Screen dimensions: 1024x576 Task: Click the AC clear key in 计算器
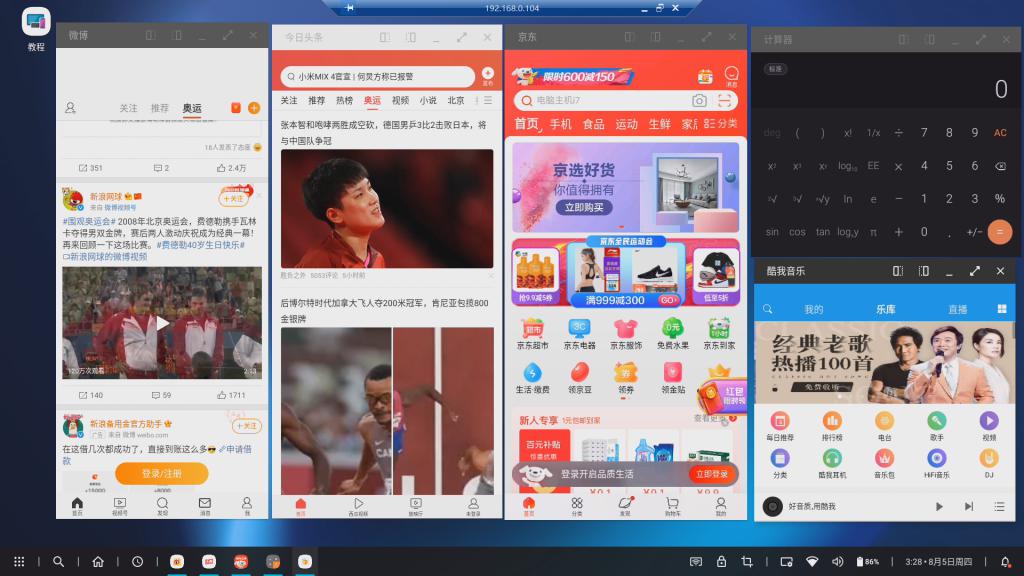1000,133
